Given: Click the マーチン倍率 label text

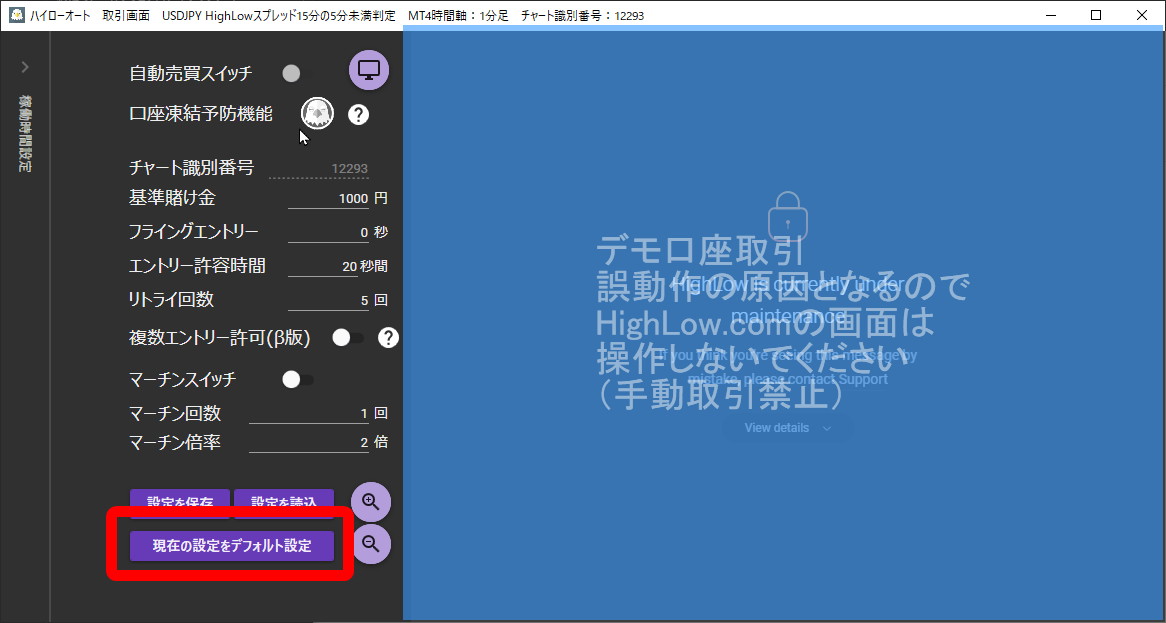Looking at the screenshot, I should coord(175,443).
